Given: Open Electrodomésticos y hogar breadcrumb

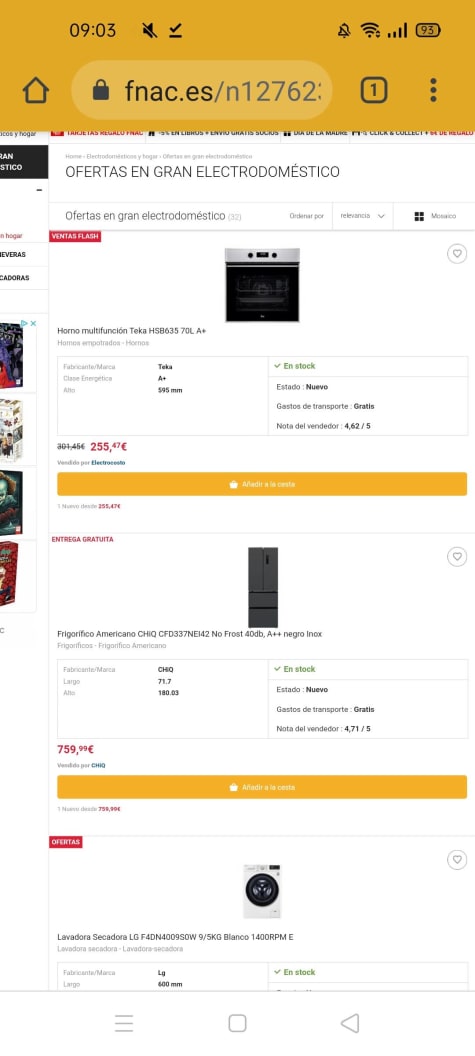Looking at the screenshot, I should coord(123,156).
